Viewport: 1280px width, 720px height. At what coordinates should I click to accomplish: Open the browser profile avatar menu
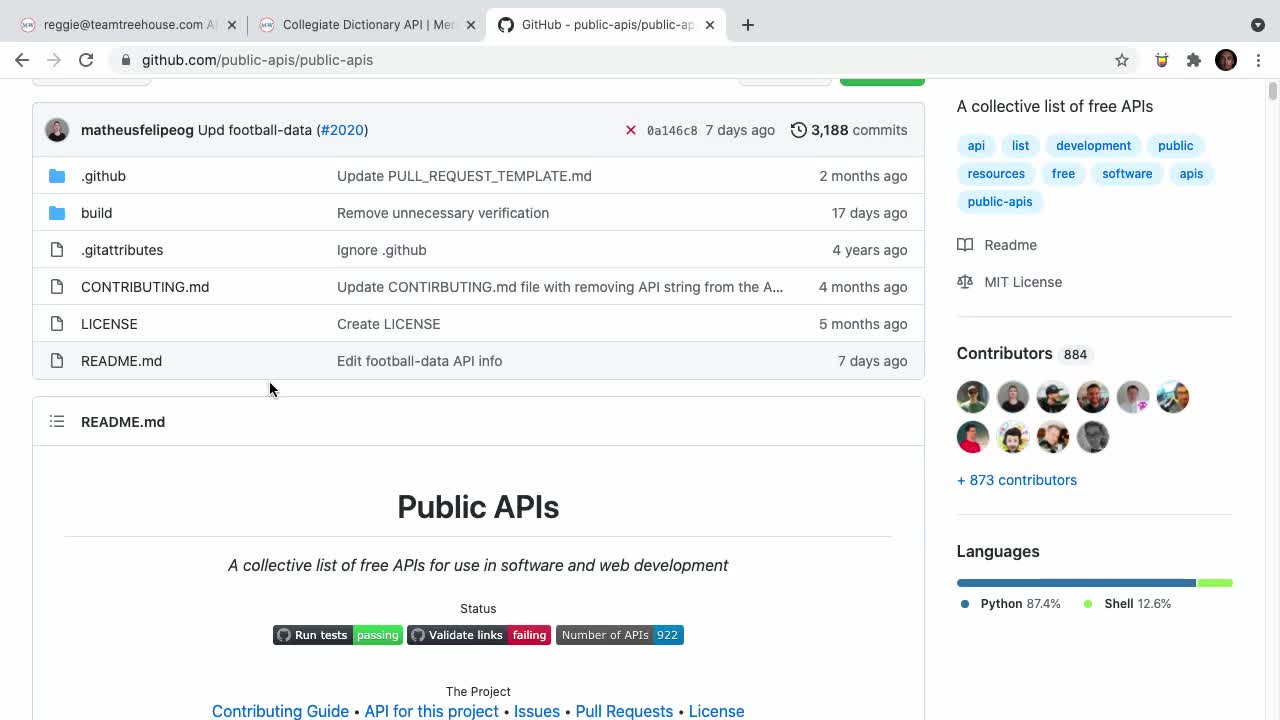pyautogui.click(x=1225, y=60)
